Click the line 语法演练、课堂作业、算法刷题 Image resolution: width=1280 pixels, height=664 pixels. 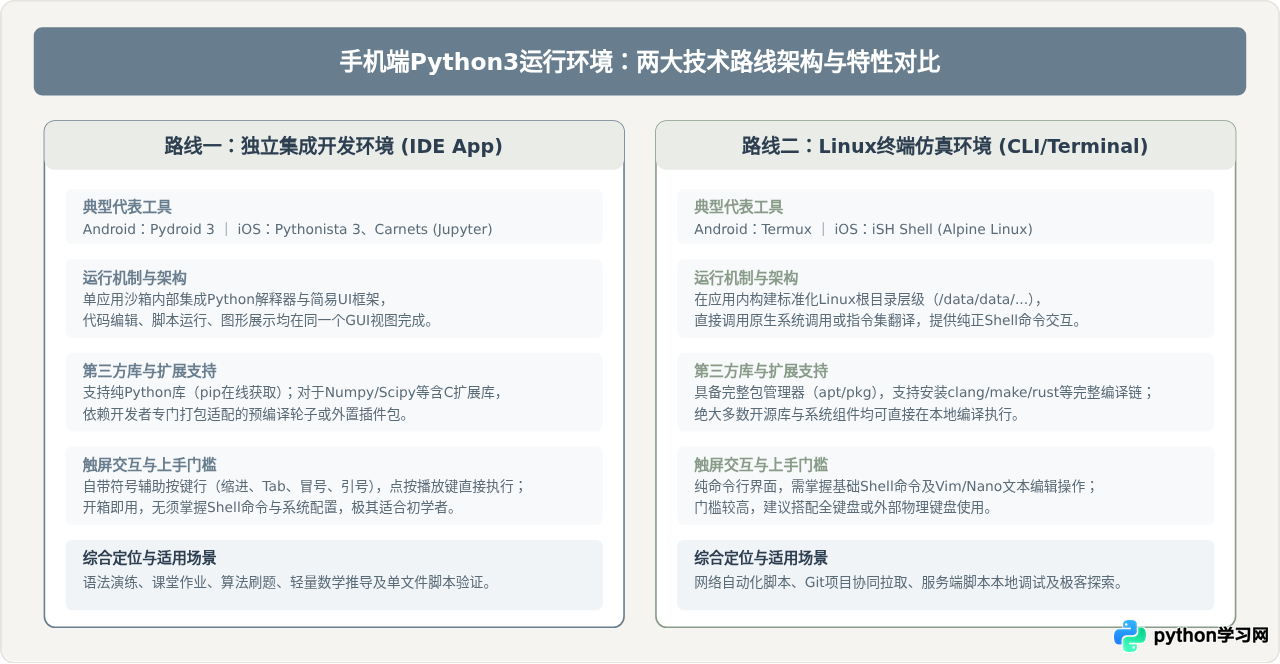click(288, 582)
